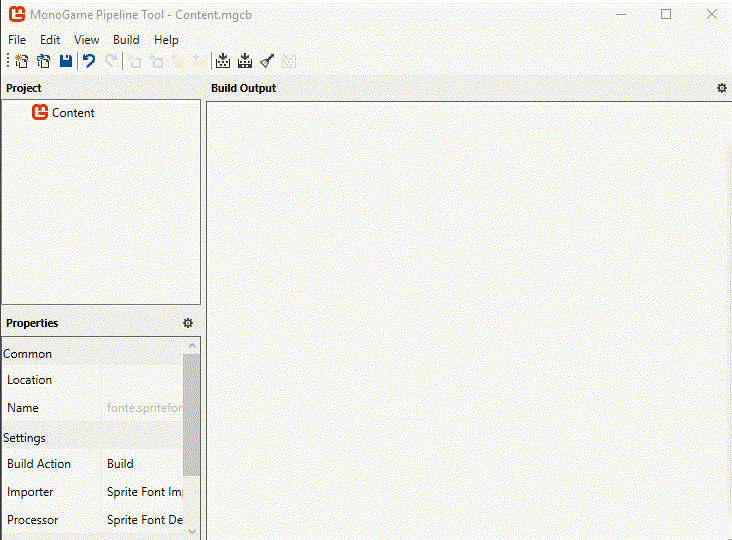This screenshot has height=540, width=732.
Task: Open the View menu
Action: click(86, 40)
